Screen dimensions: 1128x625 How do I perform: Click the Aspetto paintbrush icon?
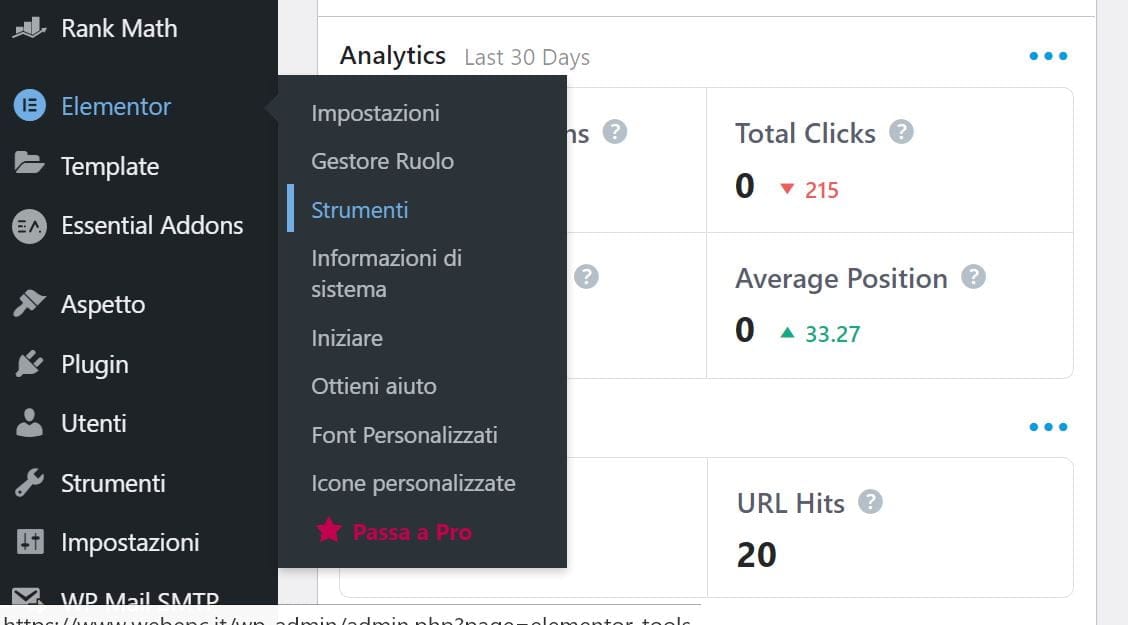(x=29, y=304)
